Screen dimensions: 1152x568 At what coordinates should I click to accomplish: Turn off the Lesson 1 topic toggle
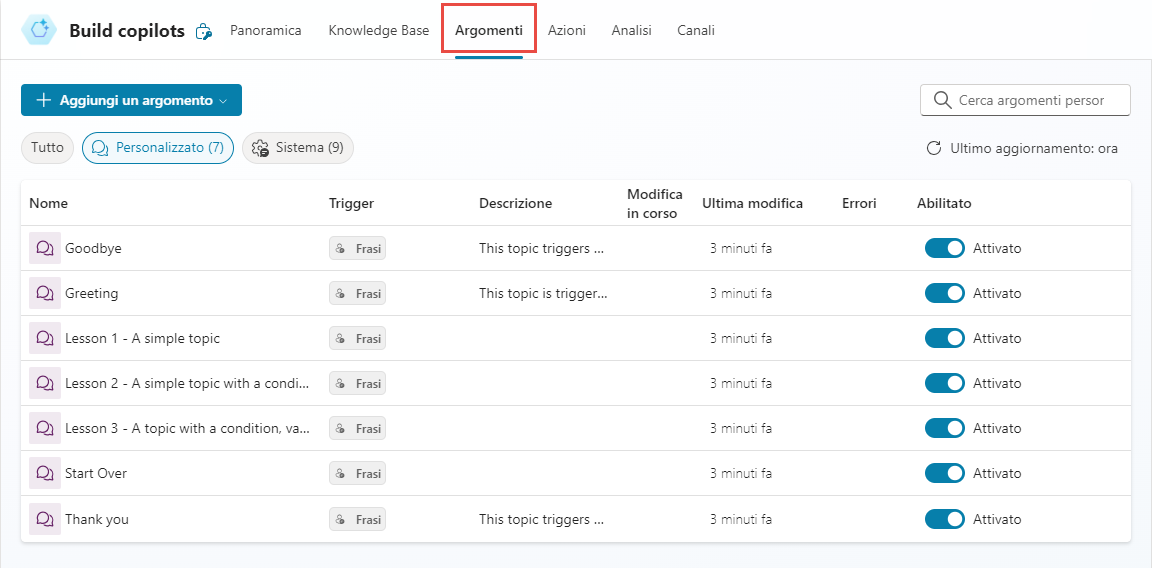click(944, 338)
